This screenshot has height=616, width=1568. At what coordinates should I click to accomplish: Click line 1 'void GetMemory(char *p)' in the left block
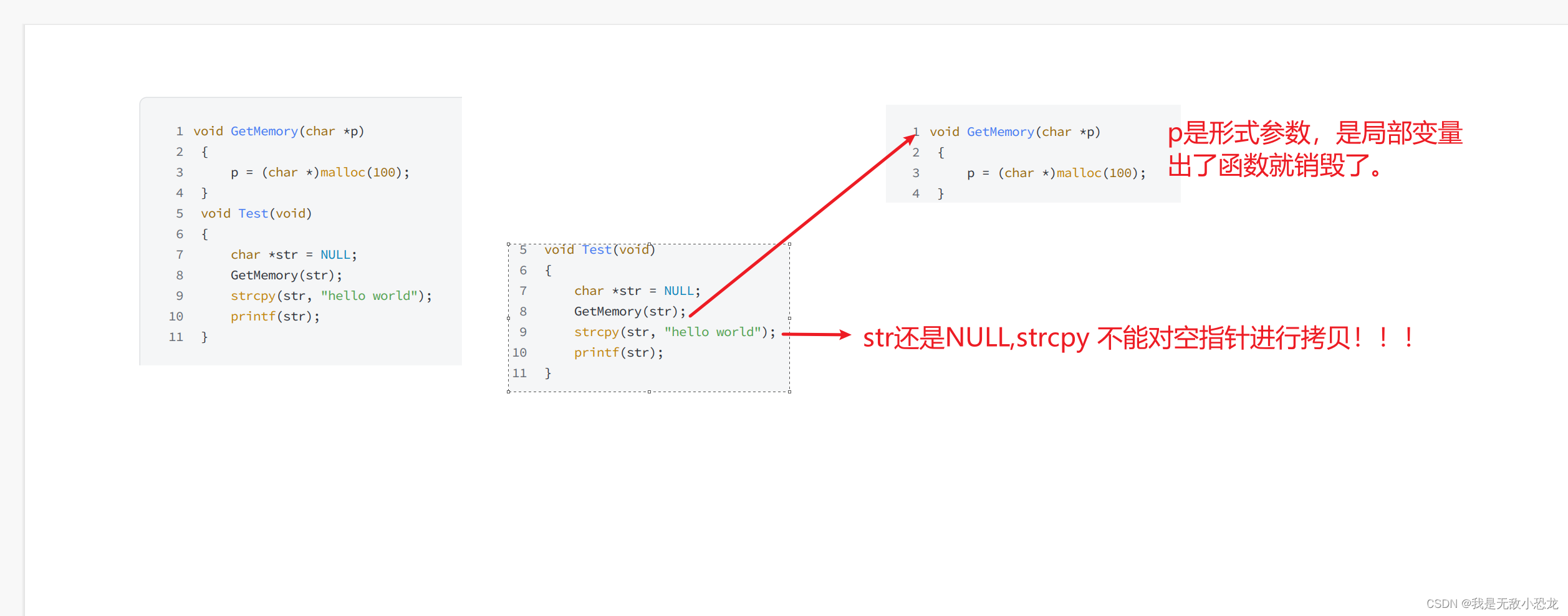point(279,131)
